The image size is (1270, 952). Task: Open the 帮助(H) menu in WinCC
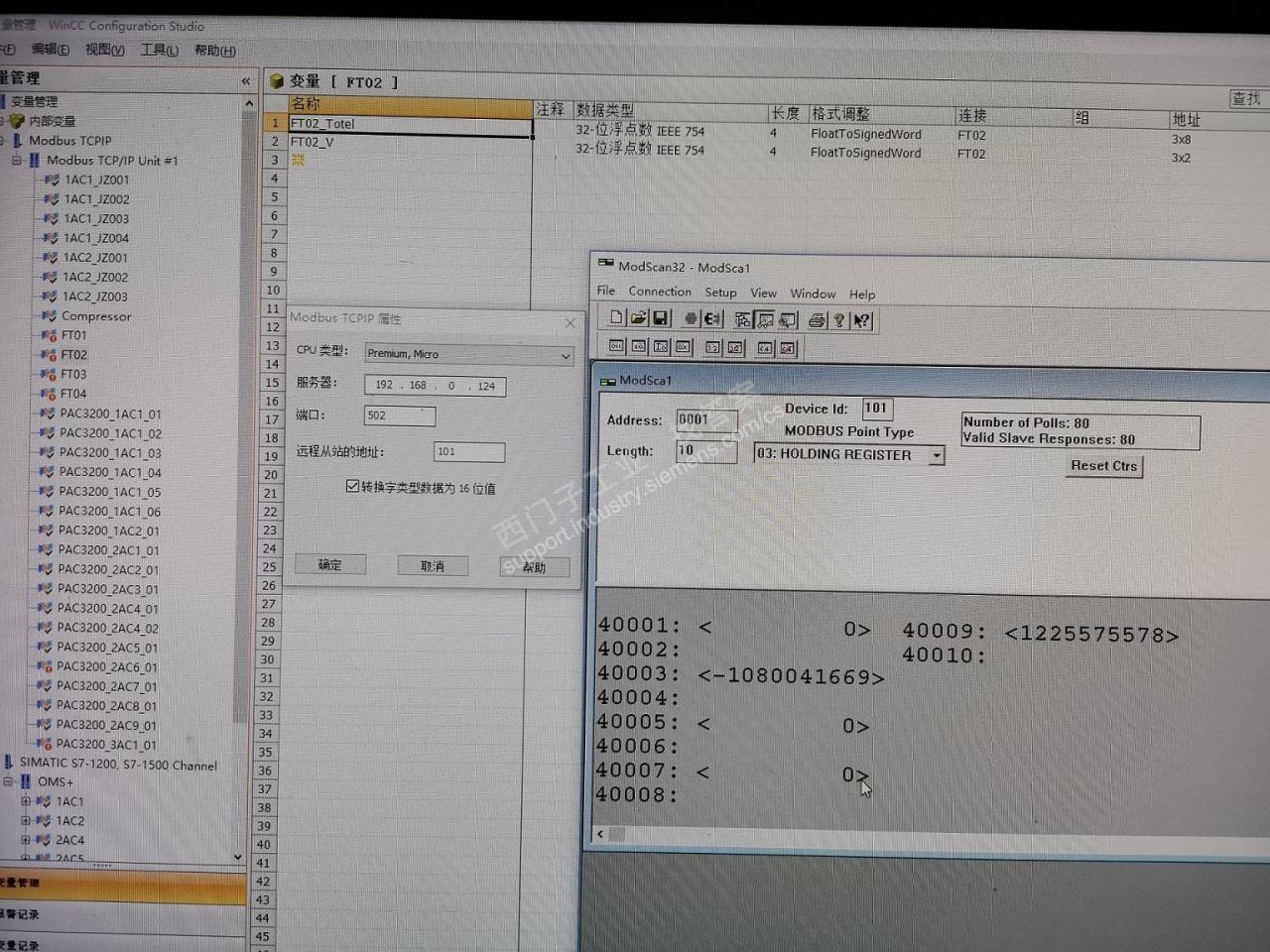[x=215, y=51]
